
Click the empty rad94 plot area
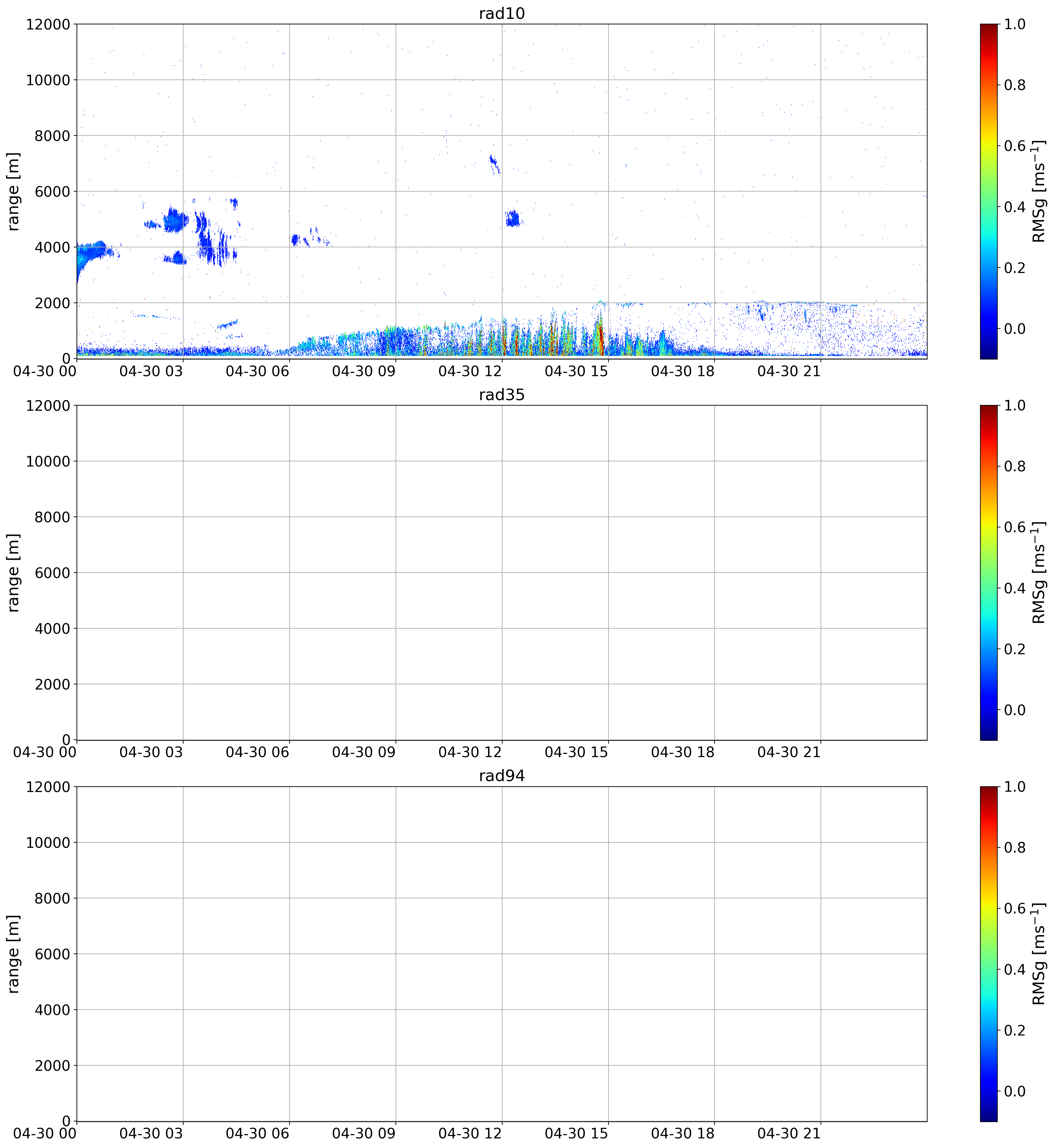[x=501, y=954]
